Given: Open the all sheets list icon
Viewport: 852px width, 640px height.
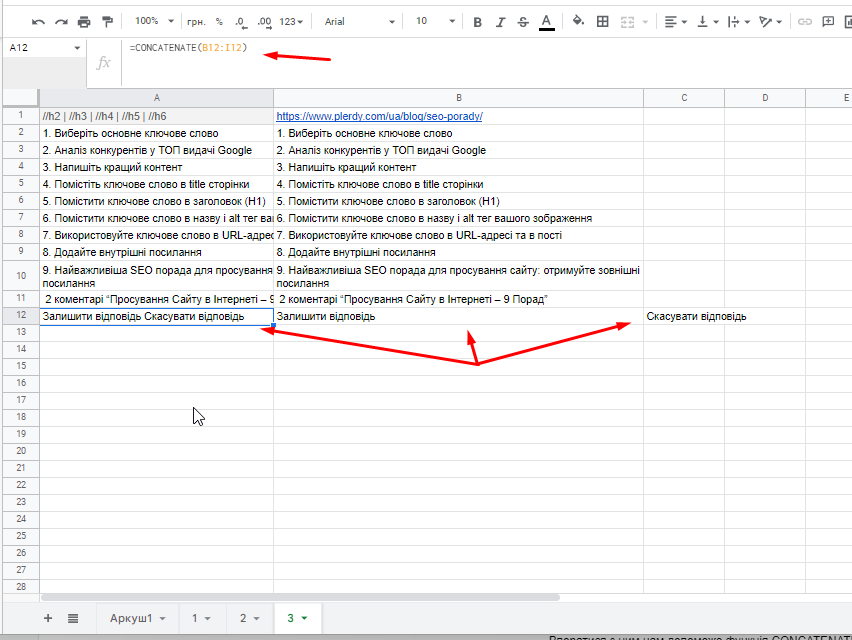Looking at the screenshot, I should coord(73,618).
